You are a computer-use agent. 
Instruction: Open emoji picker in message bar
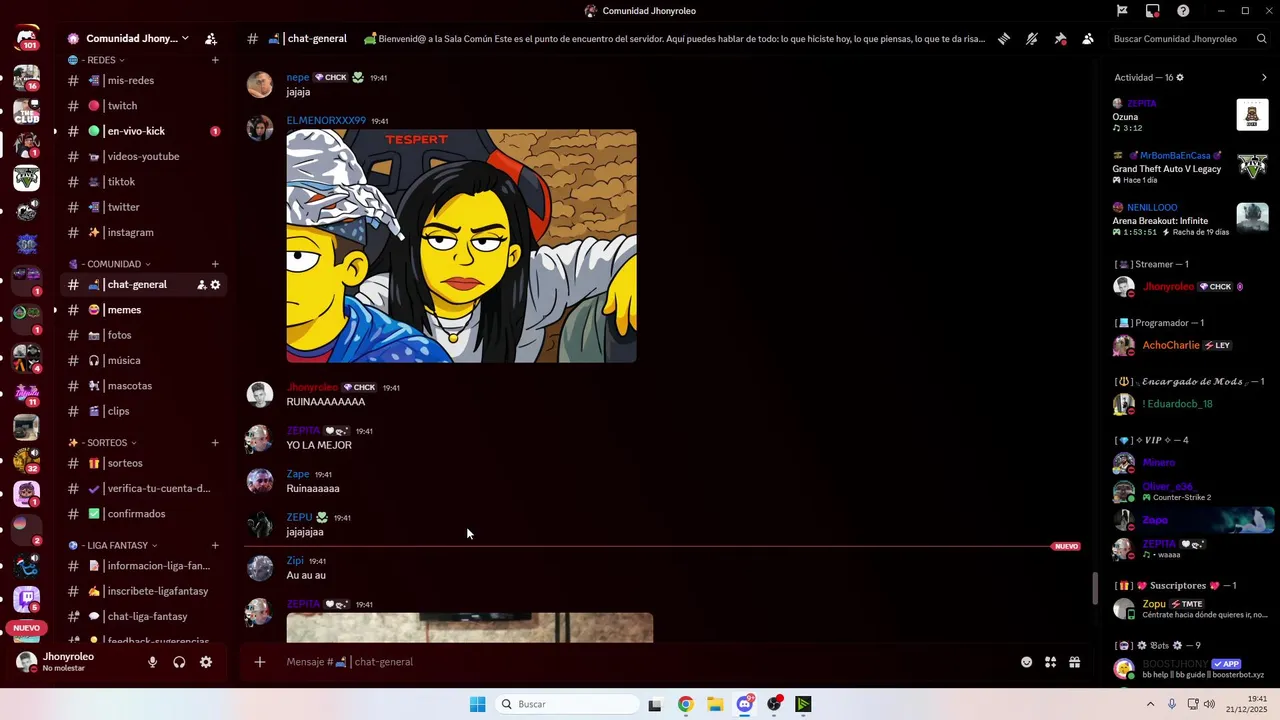coord(1026,662)
